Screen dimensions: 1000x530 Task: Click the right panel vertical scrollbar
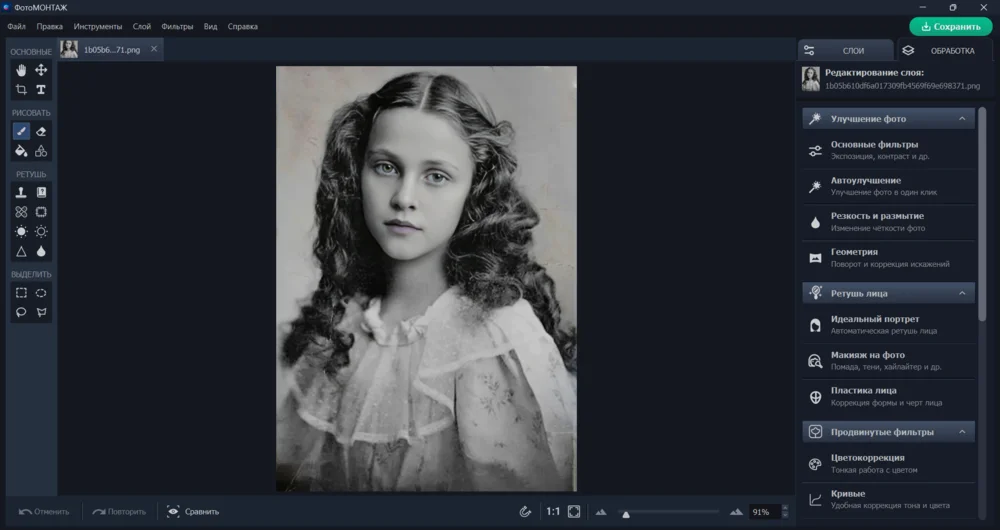[x=983, y=214]
